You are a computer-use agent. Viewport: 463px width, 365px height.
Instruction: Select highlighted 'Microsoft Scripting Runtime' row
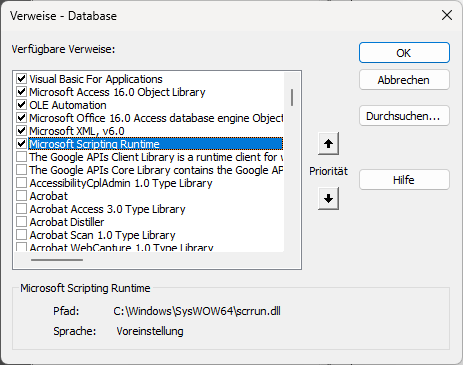click(156, 144)
